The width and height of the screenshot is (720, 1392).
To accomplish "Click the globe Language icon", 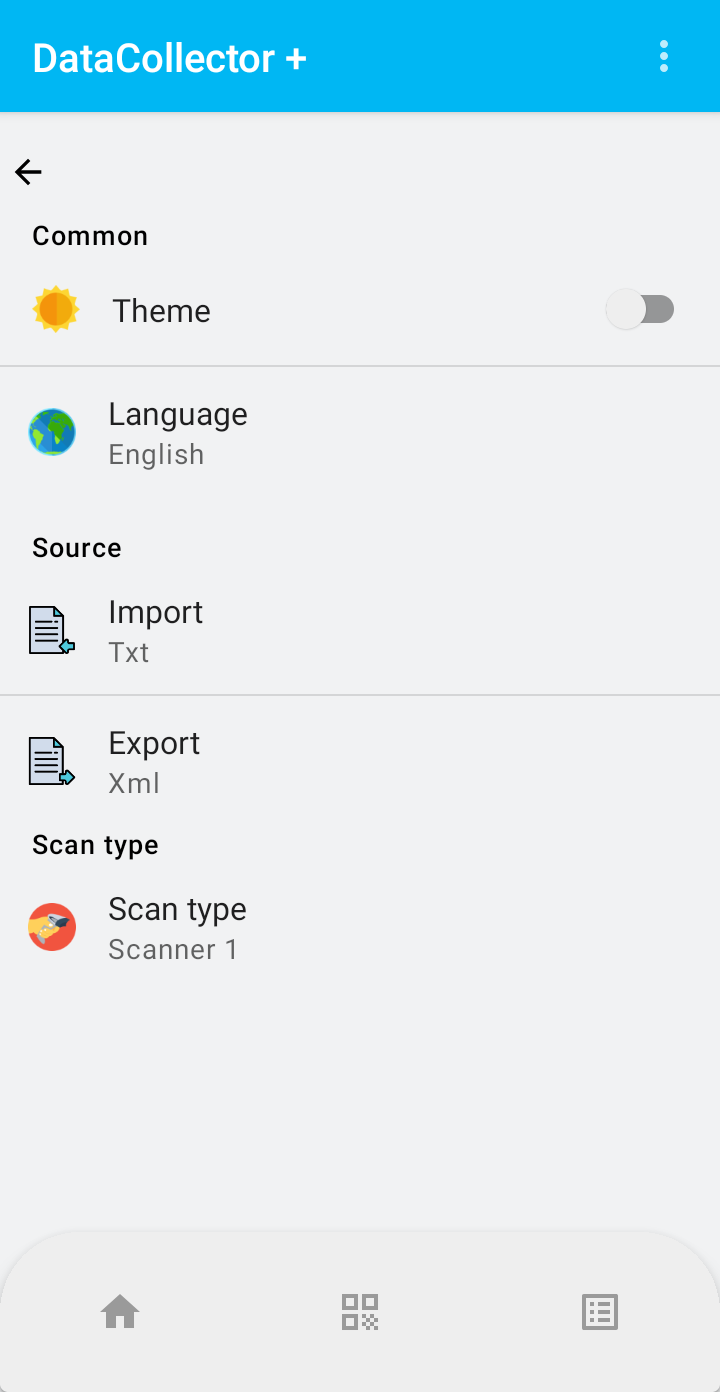I will (52, 433).
